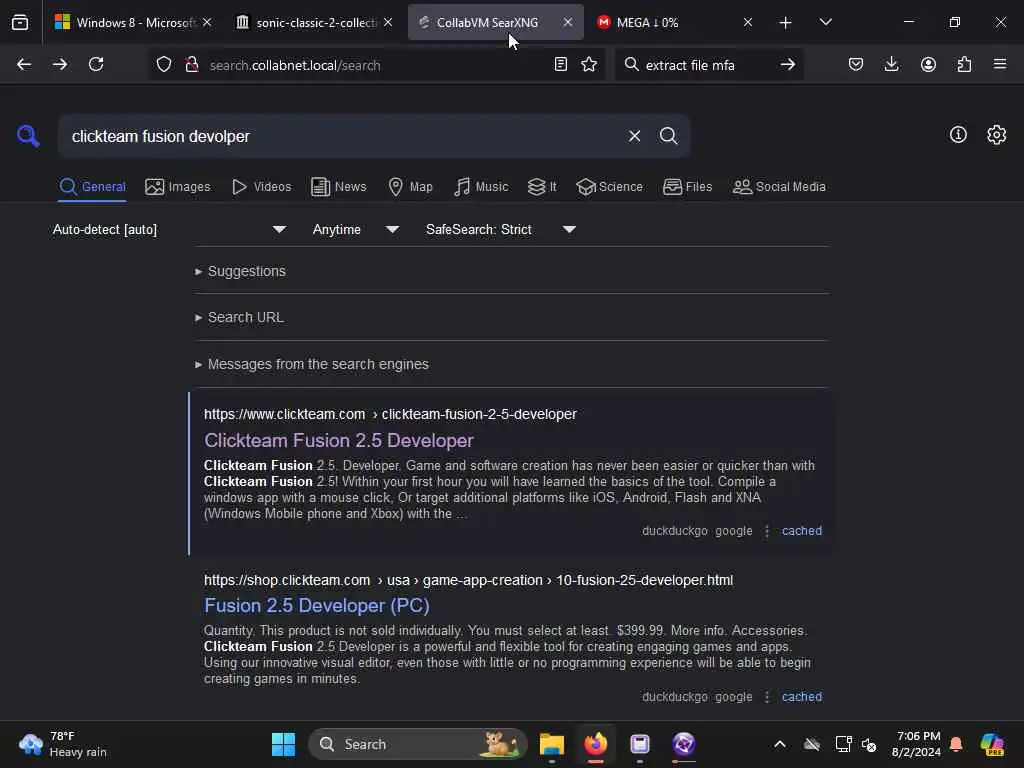Open the SafeSearch: Strict dropdown
The height and width of the screenshot is (768, 1024).
[500, 229]
